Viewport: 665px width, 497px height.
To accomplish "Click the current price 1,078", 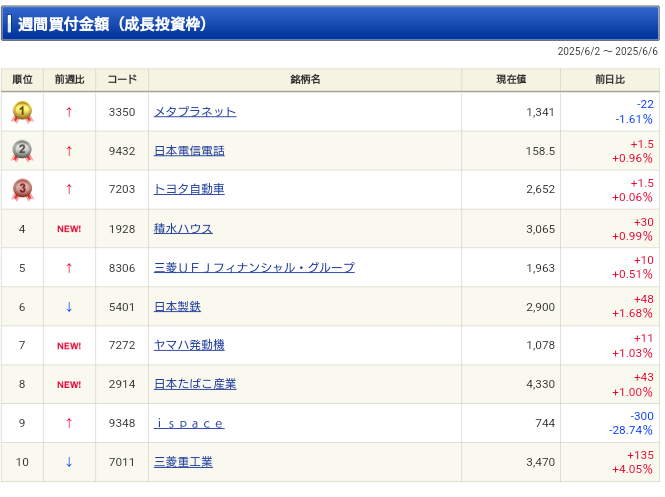I will click(x=540, y=346).
